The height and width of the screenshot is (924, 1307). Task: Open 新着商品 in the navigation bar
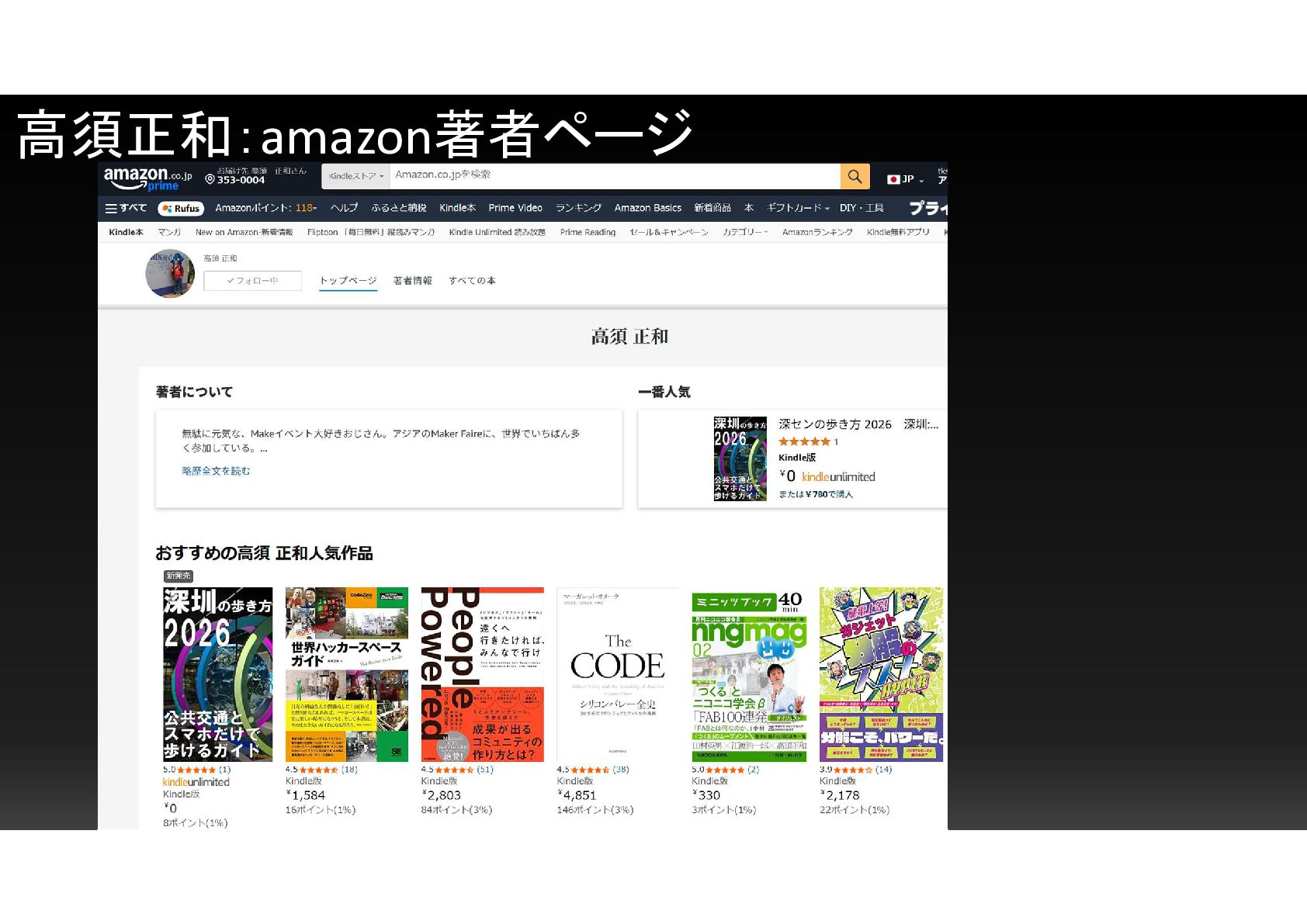coord(712,208)
